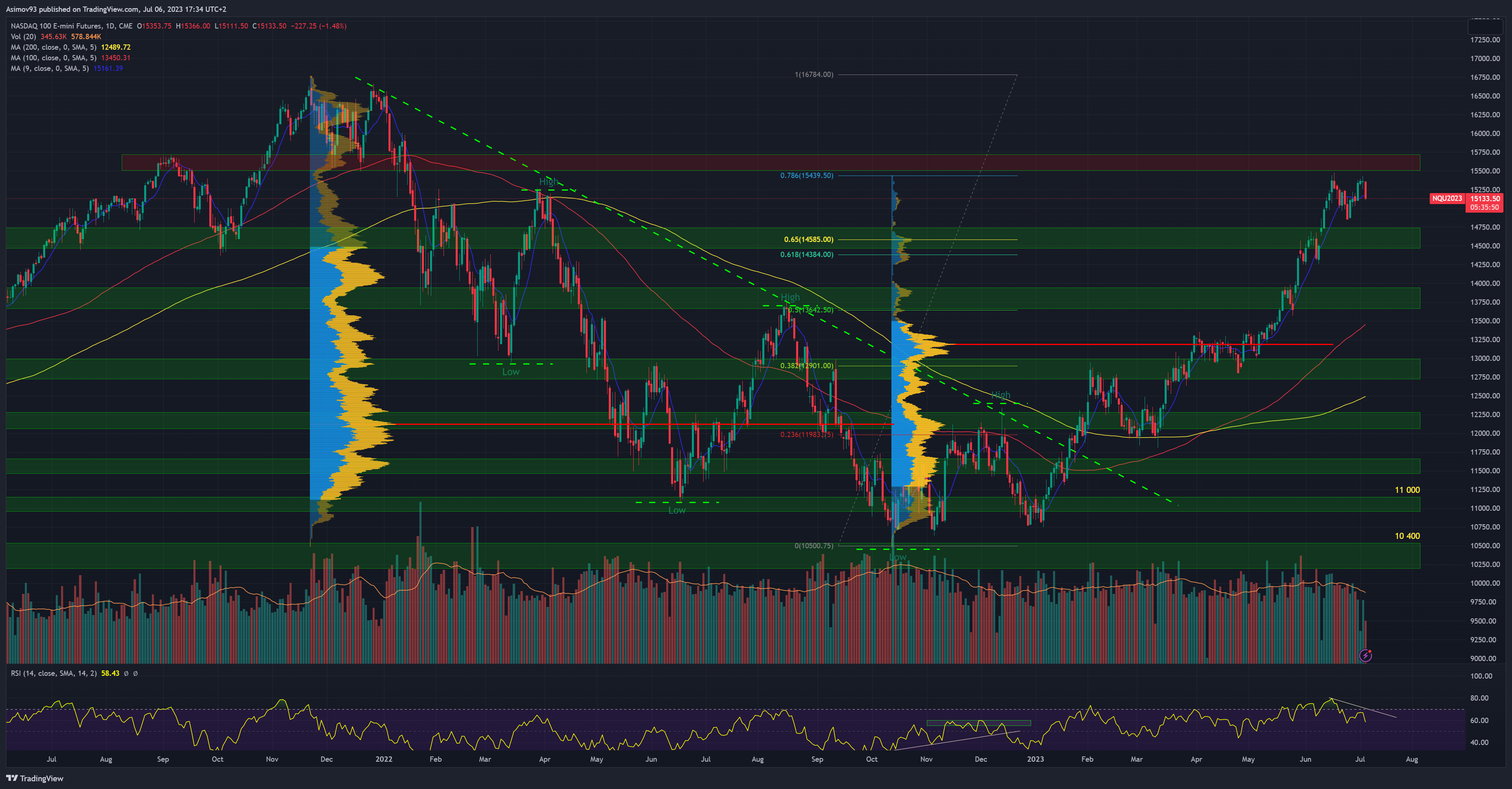1512x789 pixels.
Task: Click the 15133.50 current price label
Action: click(x=1484, y=198)
